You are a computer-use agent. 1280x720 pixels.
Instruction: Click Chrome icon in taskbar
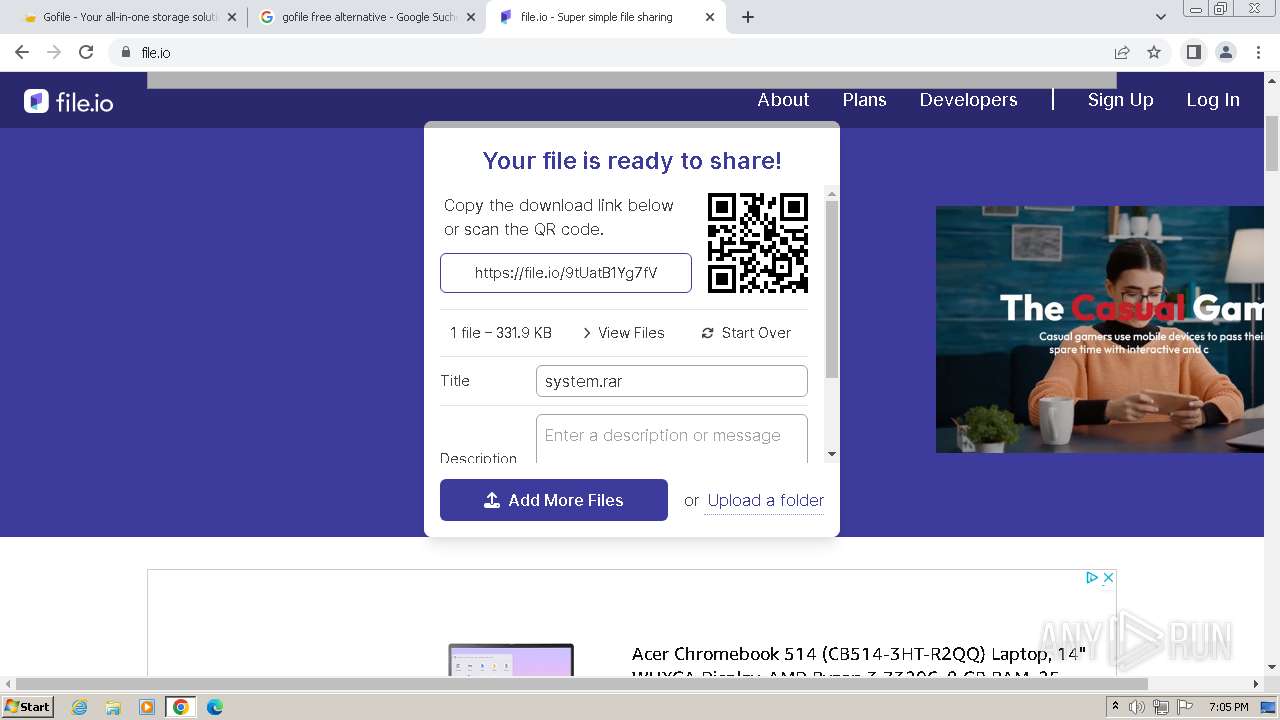[x=181, y=707]
